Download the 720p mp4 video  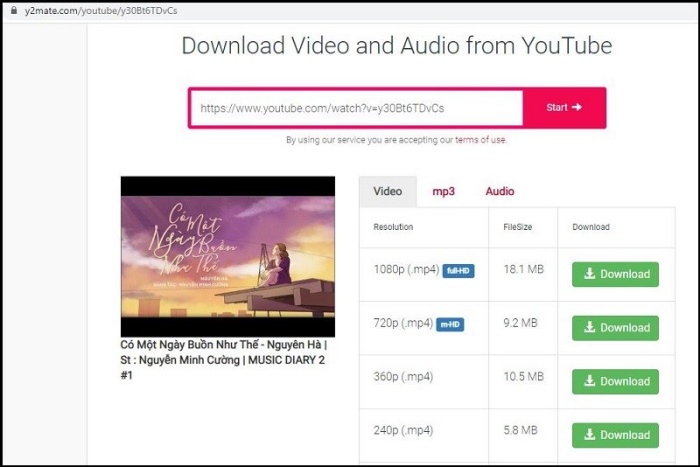(x=615, y=328)
